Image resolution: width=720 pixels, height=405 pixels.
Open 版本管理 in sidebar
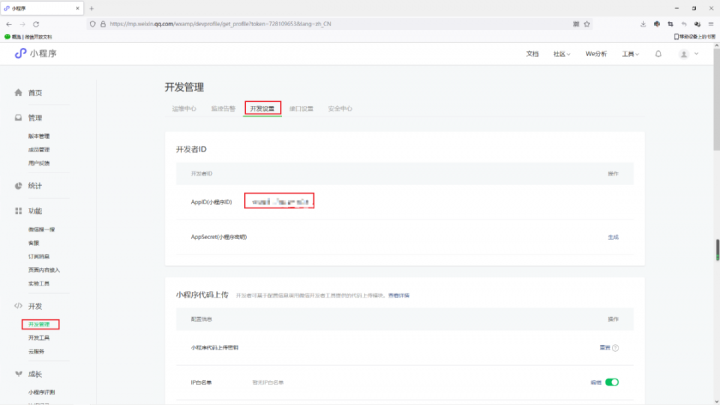coord(39,136)
